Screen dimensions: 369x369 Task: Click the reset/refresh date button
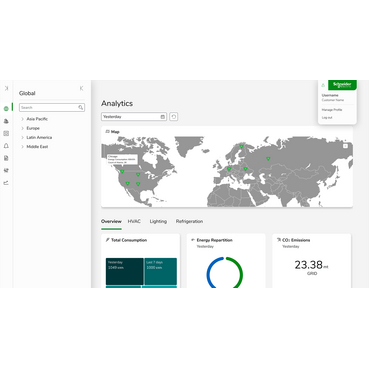click(x=174, y=117)
